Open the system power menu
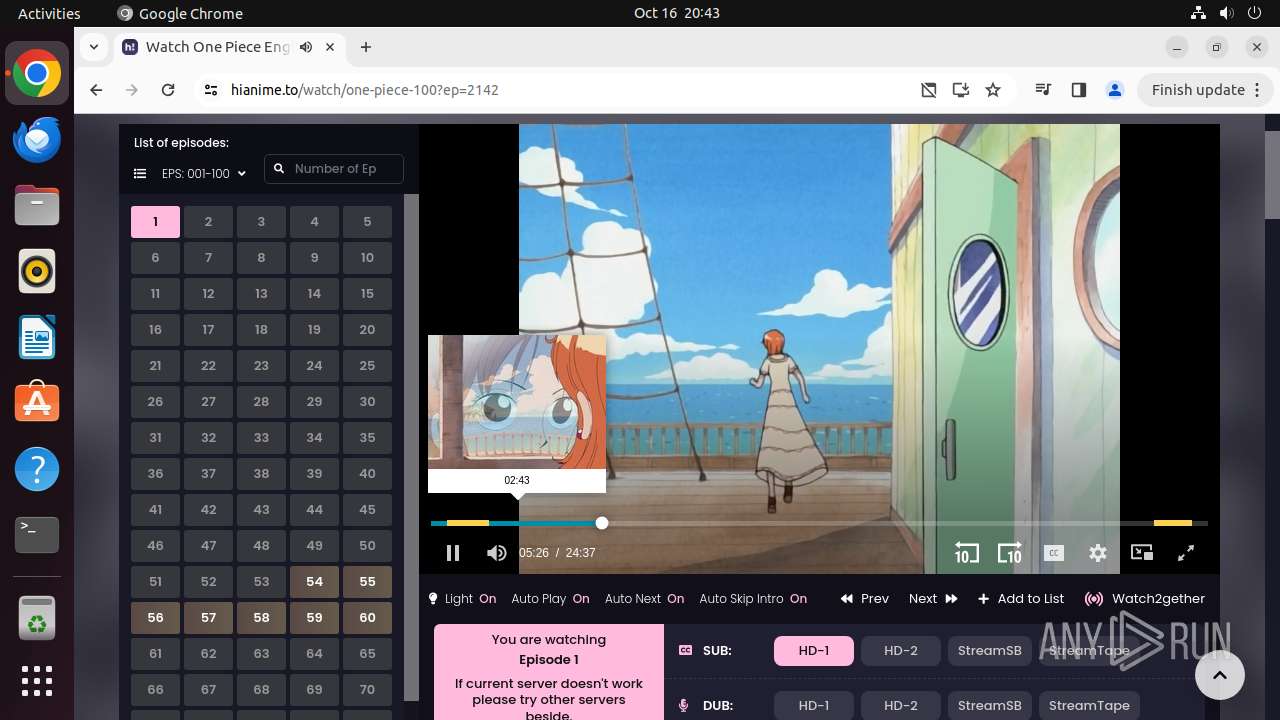Screen dimensions: 1280x720 point(1253,13)
